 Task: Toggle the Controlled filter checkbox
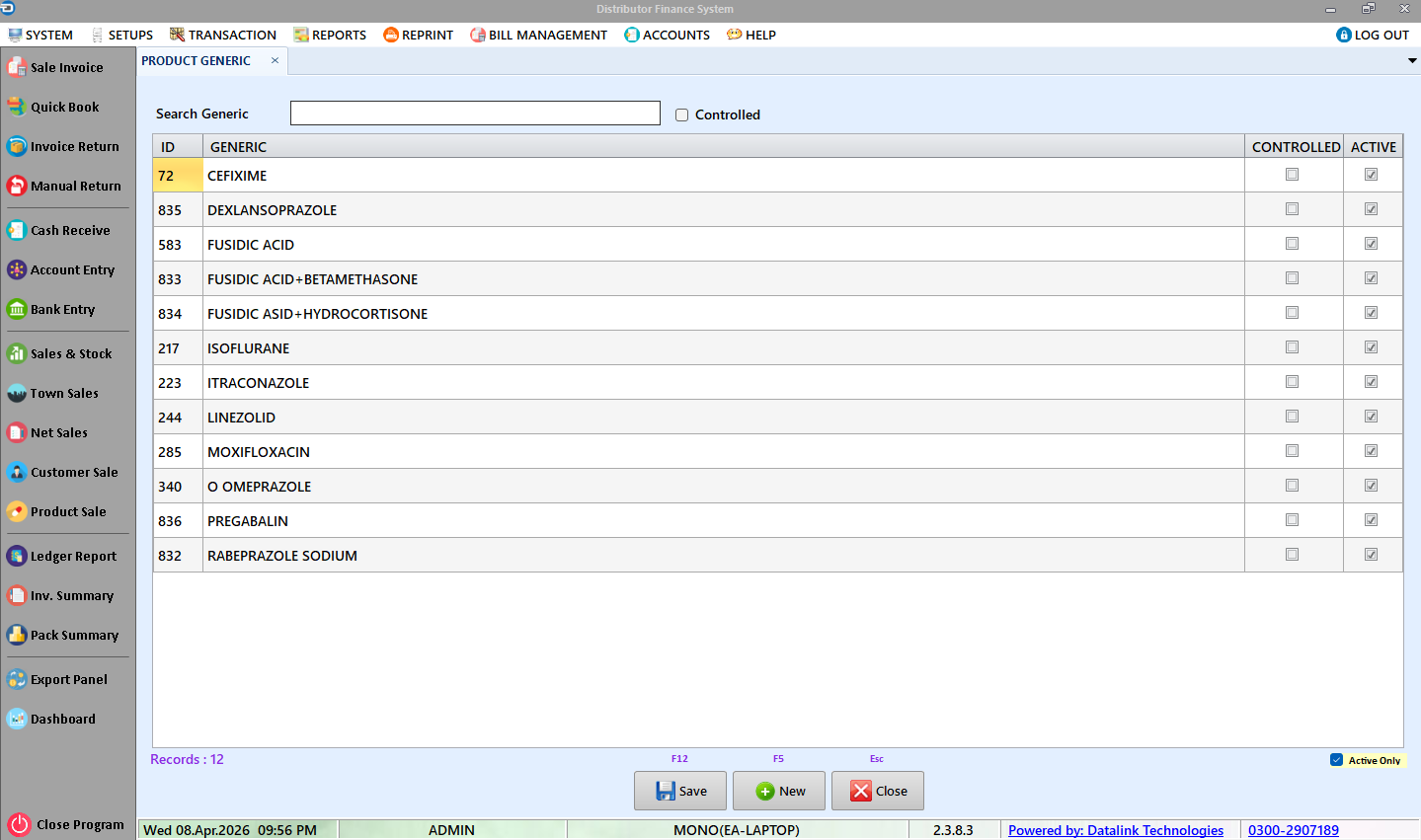tap(681, 115)
